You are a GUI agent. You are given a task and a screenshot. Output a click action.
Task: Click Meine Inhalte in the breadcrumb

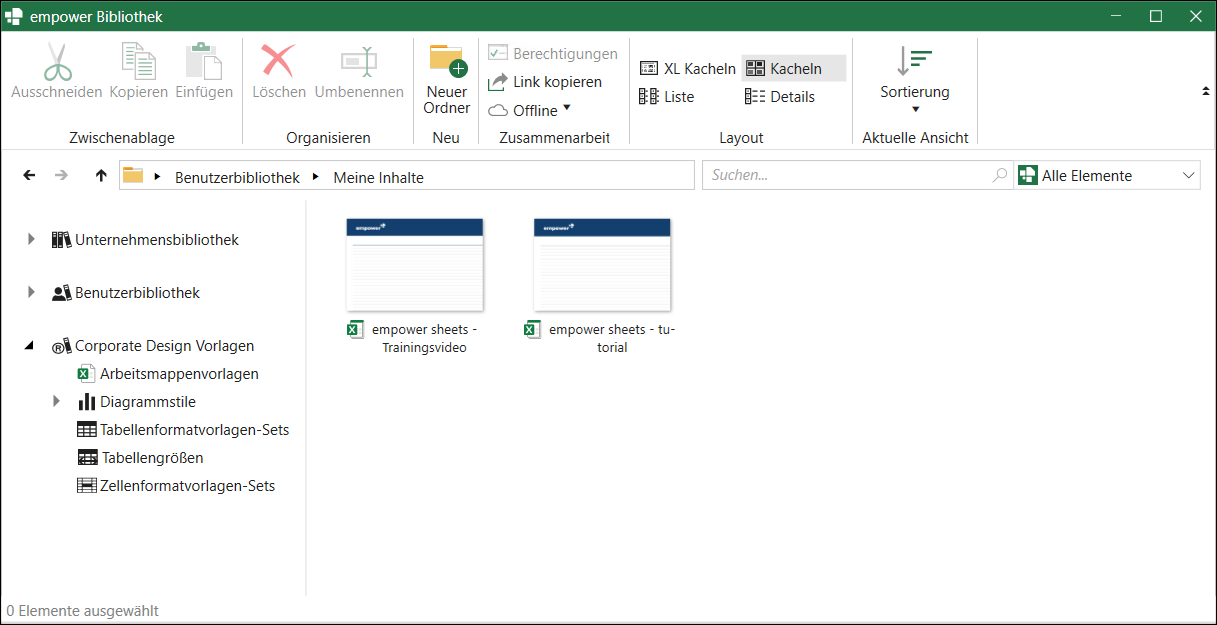coord(378,177)
